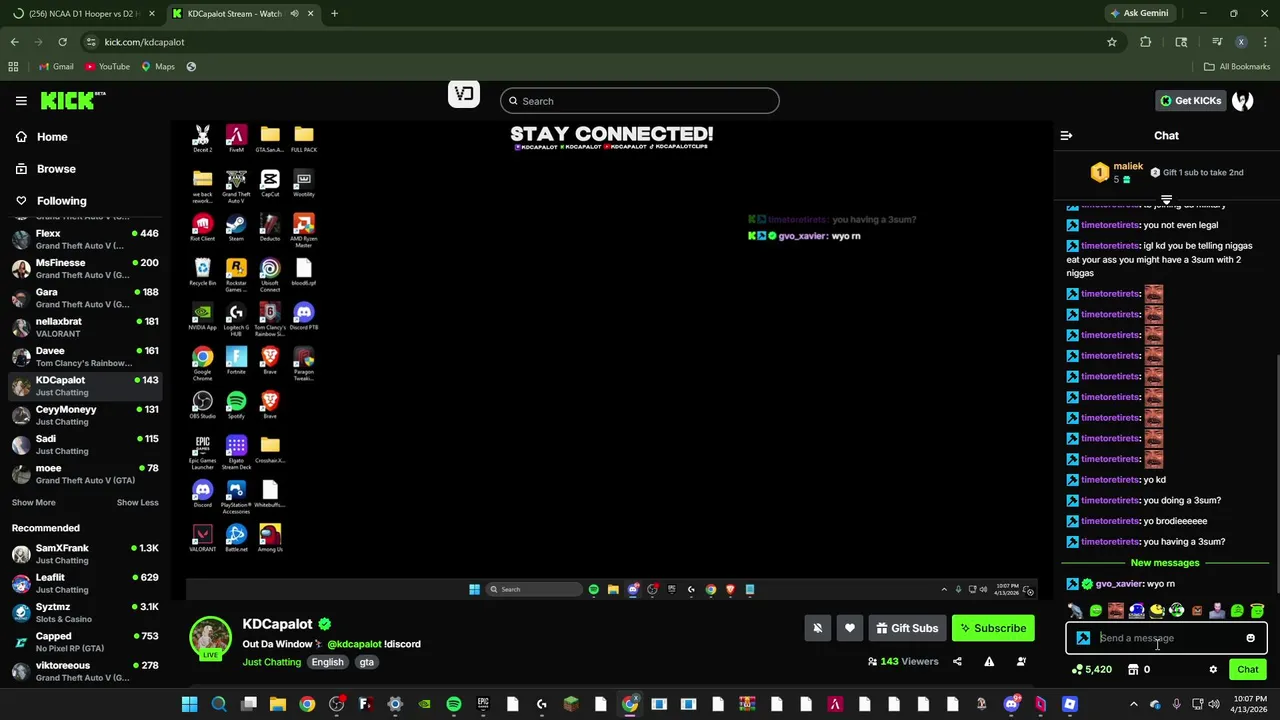
Task: Click icon right of report triangle
Action: point(1021,661)
